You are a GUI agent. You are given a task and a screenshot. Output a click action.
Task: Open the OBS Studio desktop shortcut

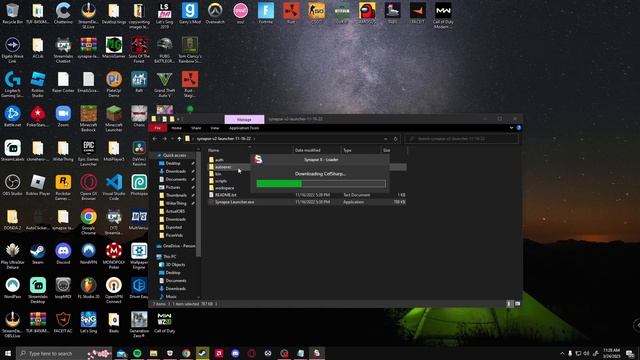12,185
